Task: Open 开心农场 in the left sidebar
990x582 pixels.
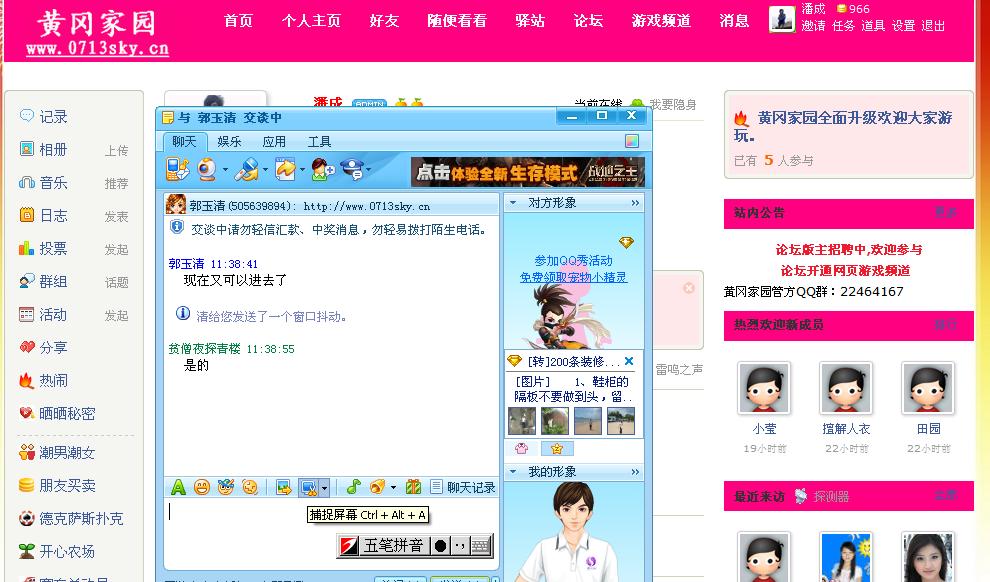Action: click(x=66, y=551)
